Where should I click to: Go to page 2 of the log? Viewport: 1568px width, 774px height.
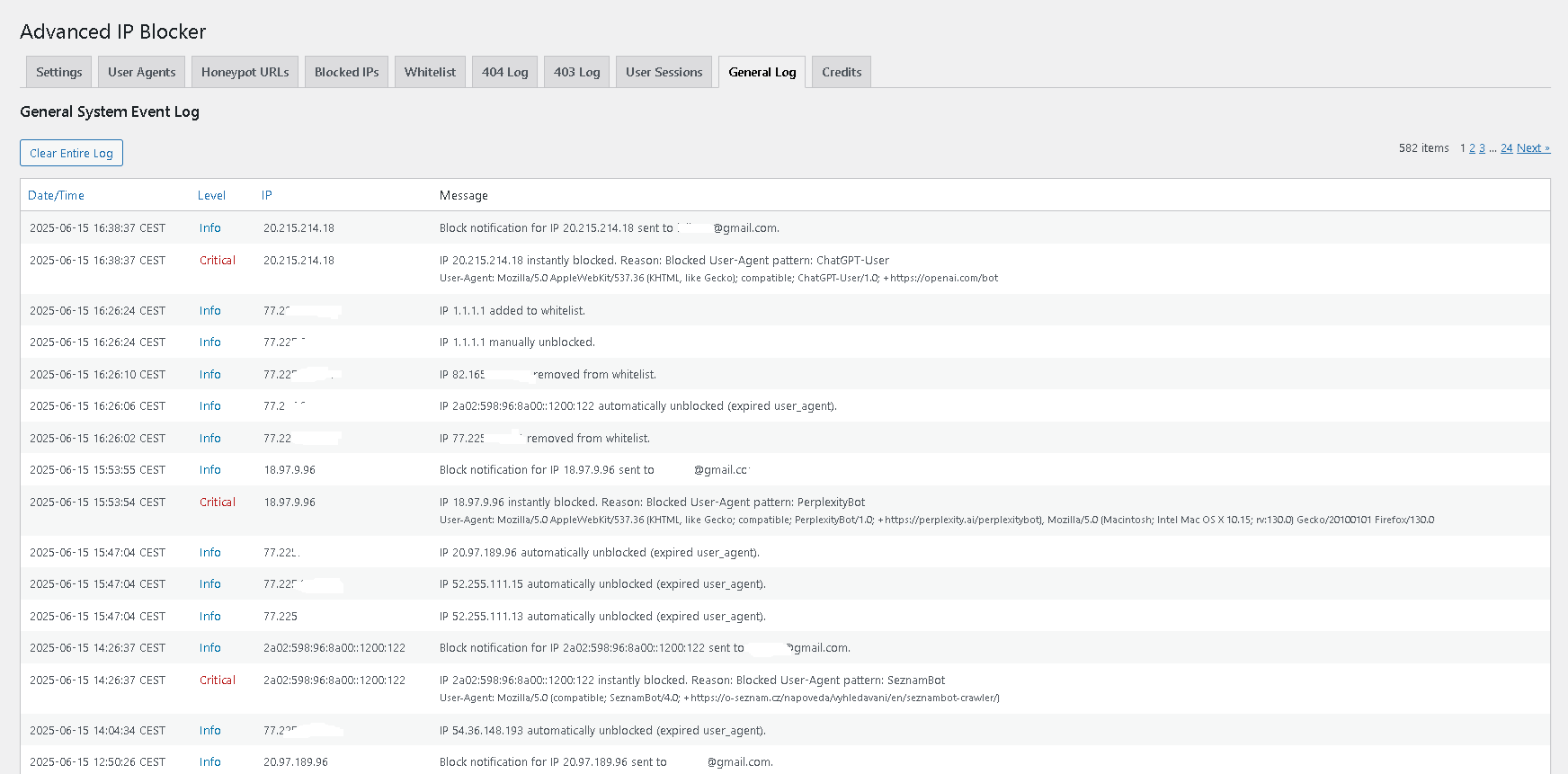point(1473,148)
